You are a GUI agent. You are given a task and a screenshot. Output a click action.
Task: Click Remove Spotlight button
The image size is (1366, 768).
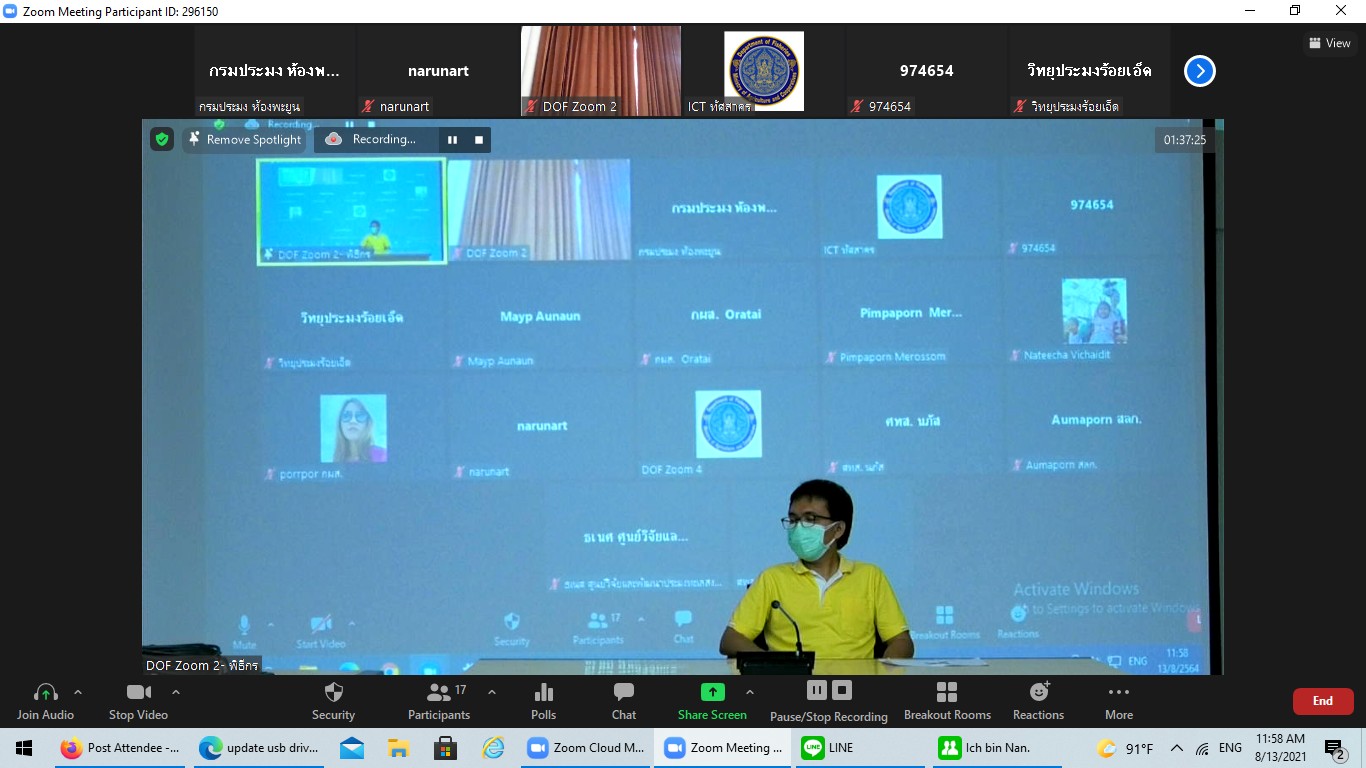pyautogui.click(x=245, y=140)
